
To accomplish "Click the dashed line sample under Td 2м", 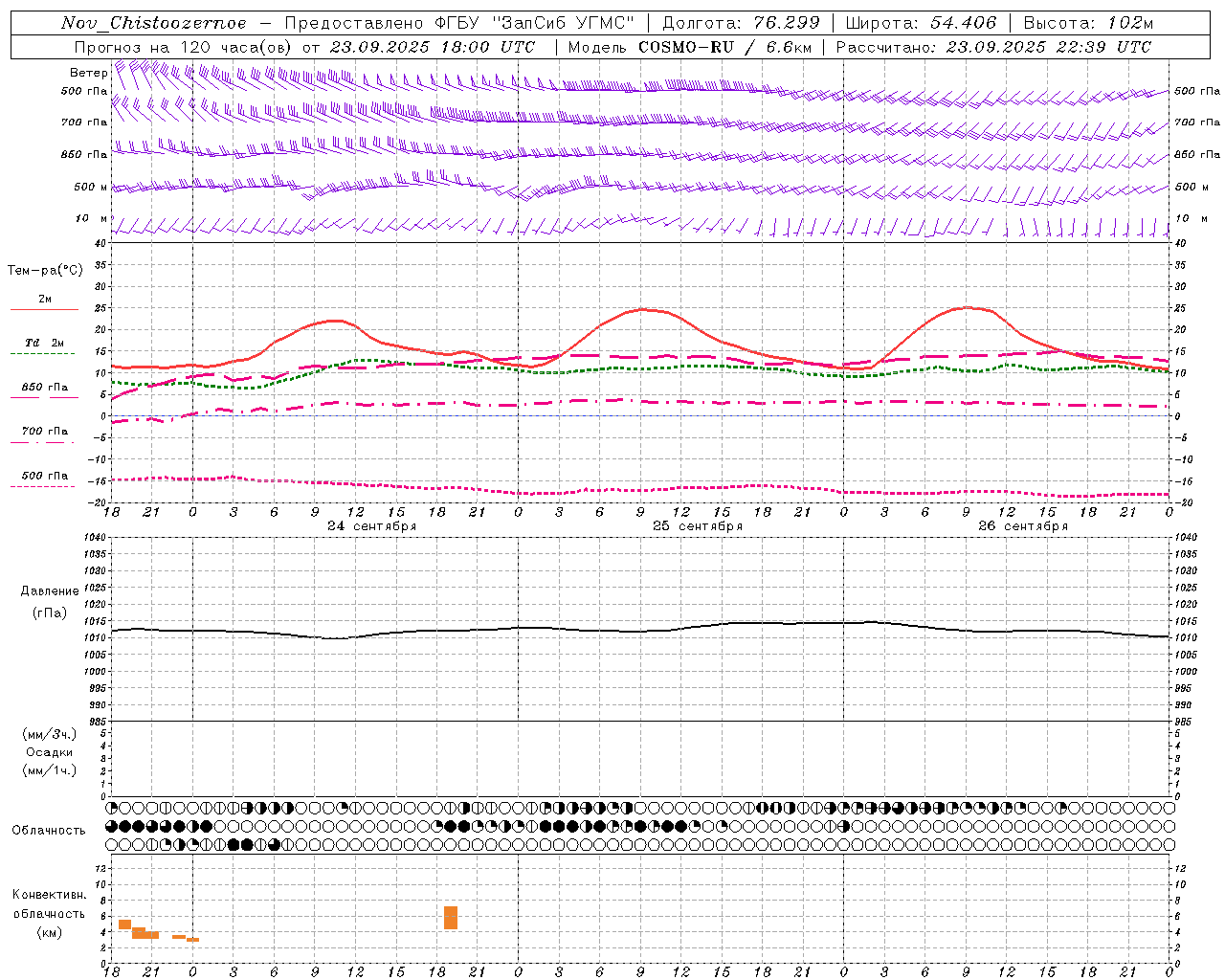I will coord(42,353).
